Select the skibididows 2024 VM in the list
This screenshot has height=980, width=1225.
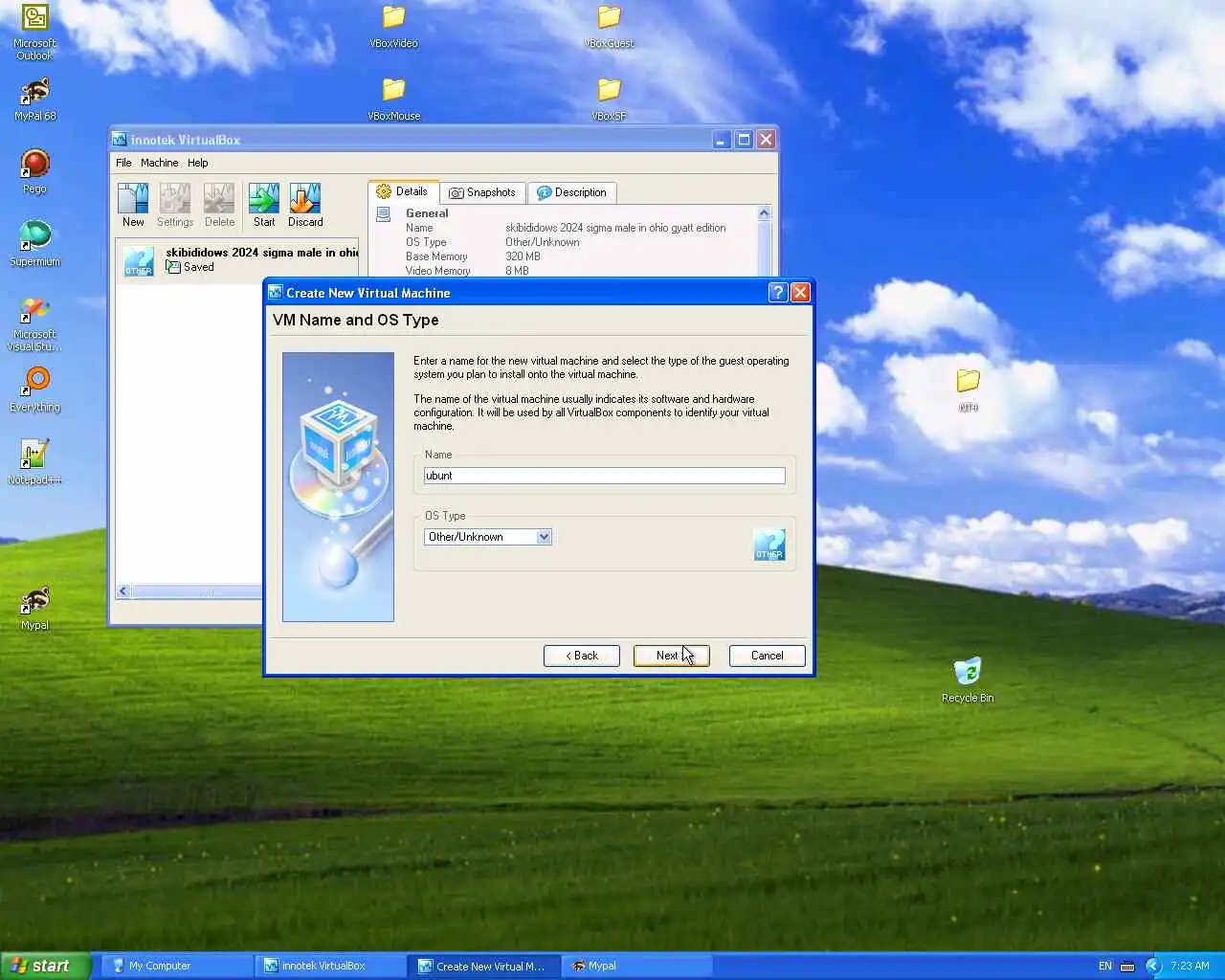tap(238, 260)
